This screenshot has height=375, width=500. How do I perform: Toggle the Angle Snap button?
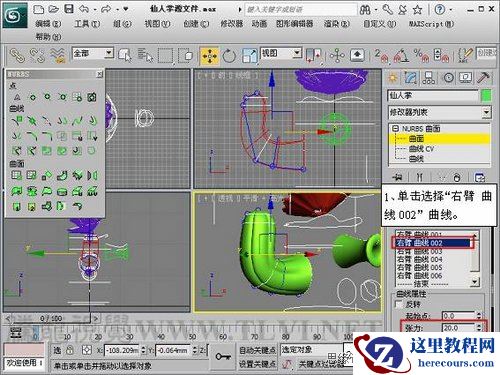401,56
